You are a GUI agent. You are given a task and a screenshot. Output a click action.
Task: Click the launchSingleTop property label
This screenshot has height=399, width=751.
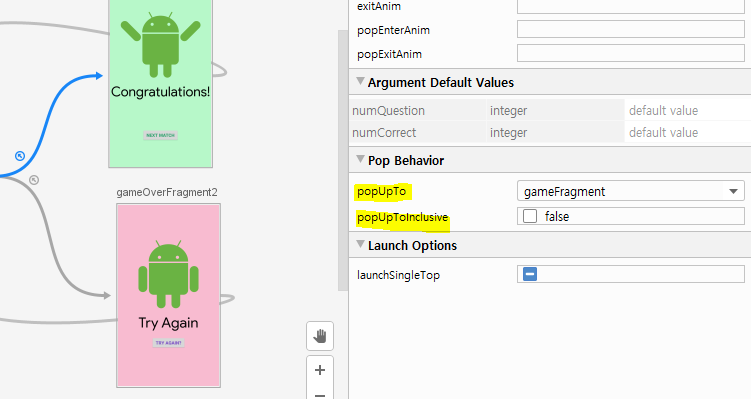tap(398, 275)
